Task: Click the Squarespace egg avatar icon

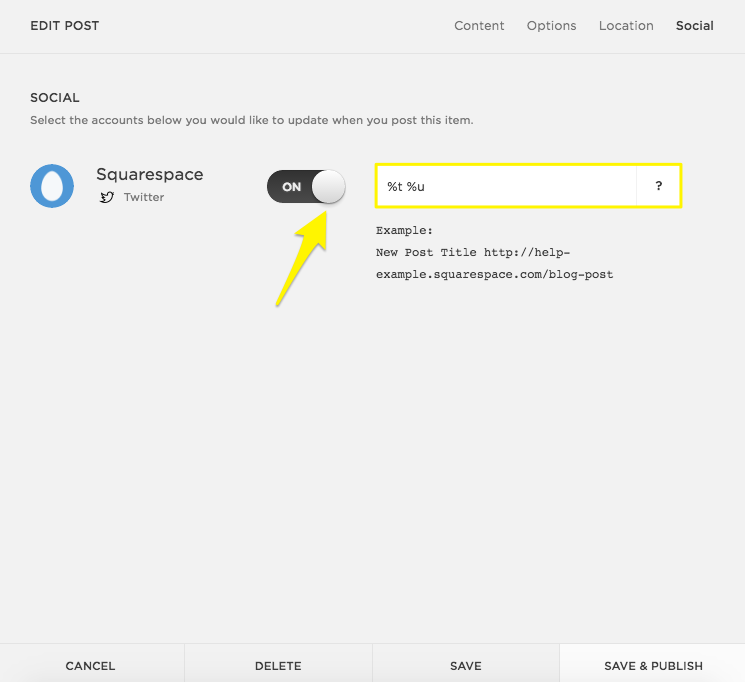Action: [52, 186]
